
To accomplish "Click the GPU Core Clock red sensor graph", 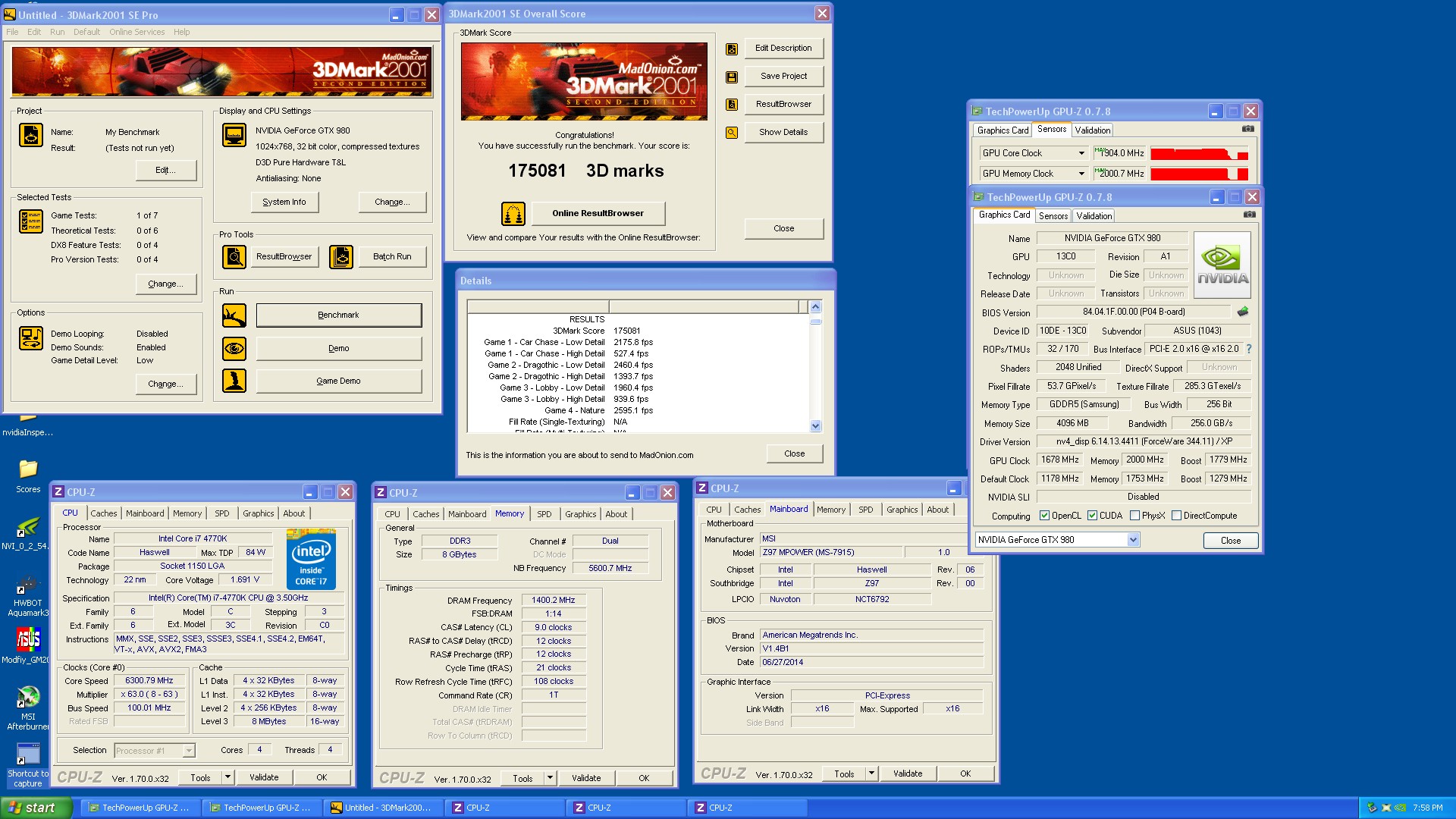I will click(x=1199, y=154).
